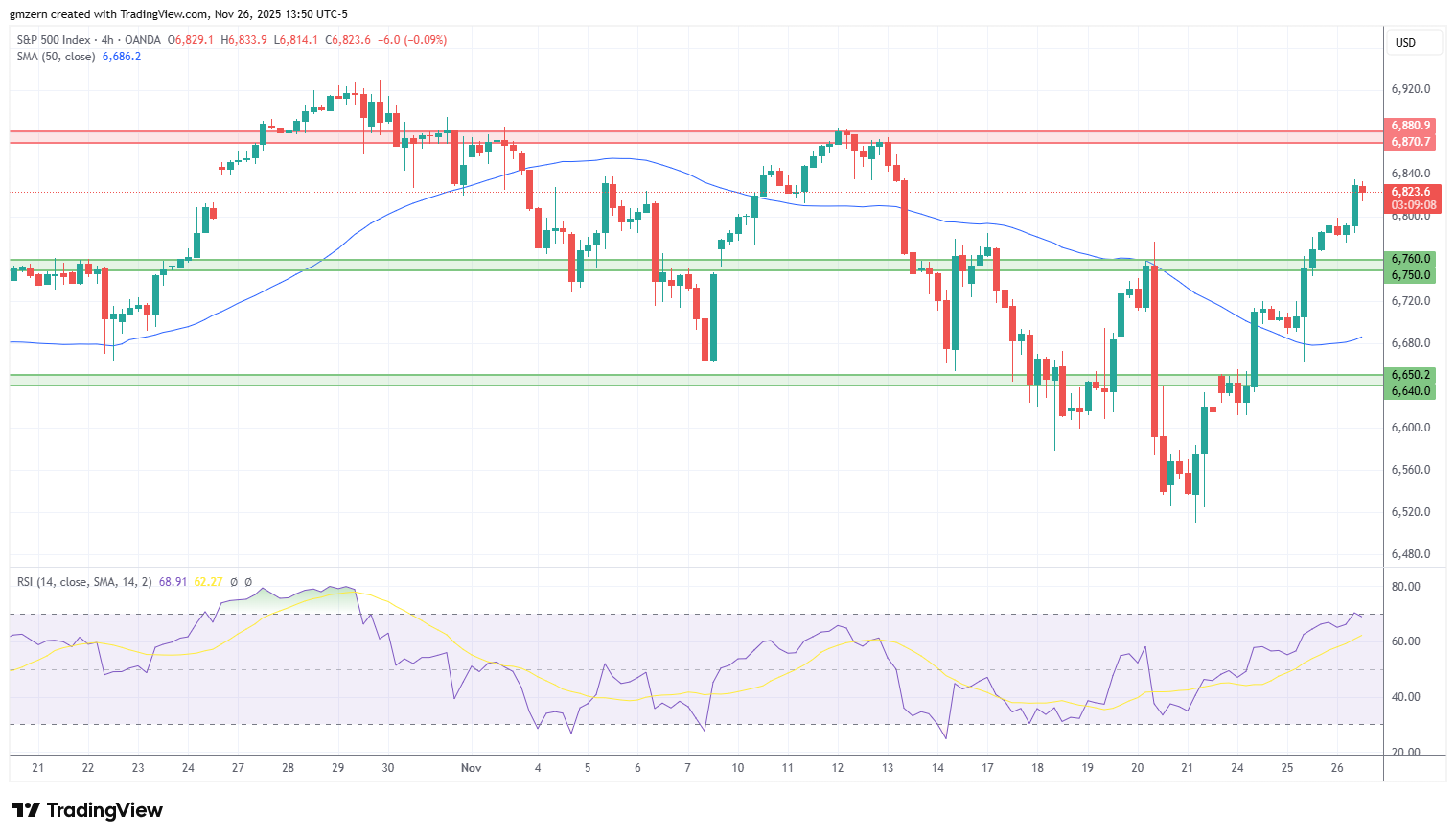
Task: Click date label 17 on the time axis
Action: click(x=987, y=768)
